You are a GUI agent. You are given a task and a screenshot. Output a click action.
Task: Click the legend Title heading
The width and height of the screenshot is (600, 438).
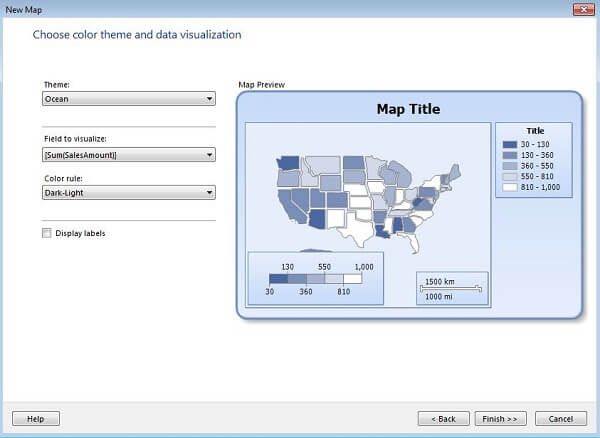535,131
